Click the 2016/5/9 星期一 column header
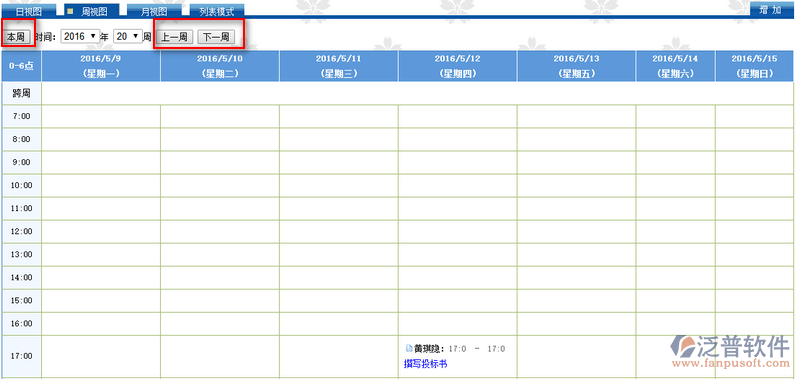The height and width of the screenshot is (379, 800). pos(101,66)
